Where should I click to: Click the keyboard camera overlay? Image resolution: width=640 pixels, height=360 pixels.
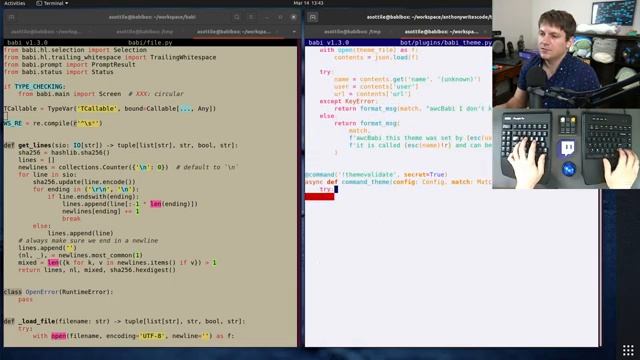[x=566, y=149]
